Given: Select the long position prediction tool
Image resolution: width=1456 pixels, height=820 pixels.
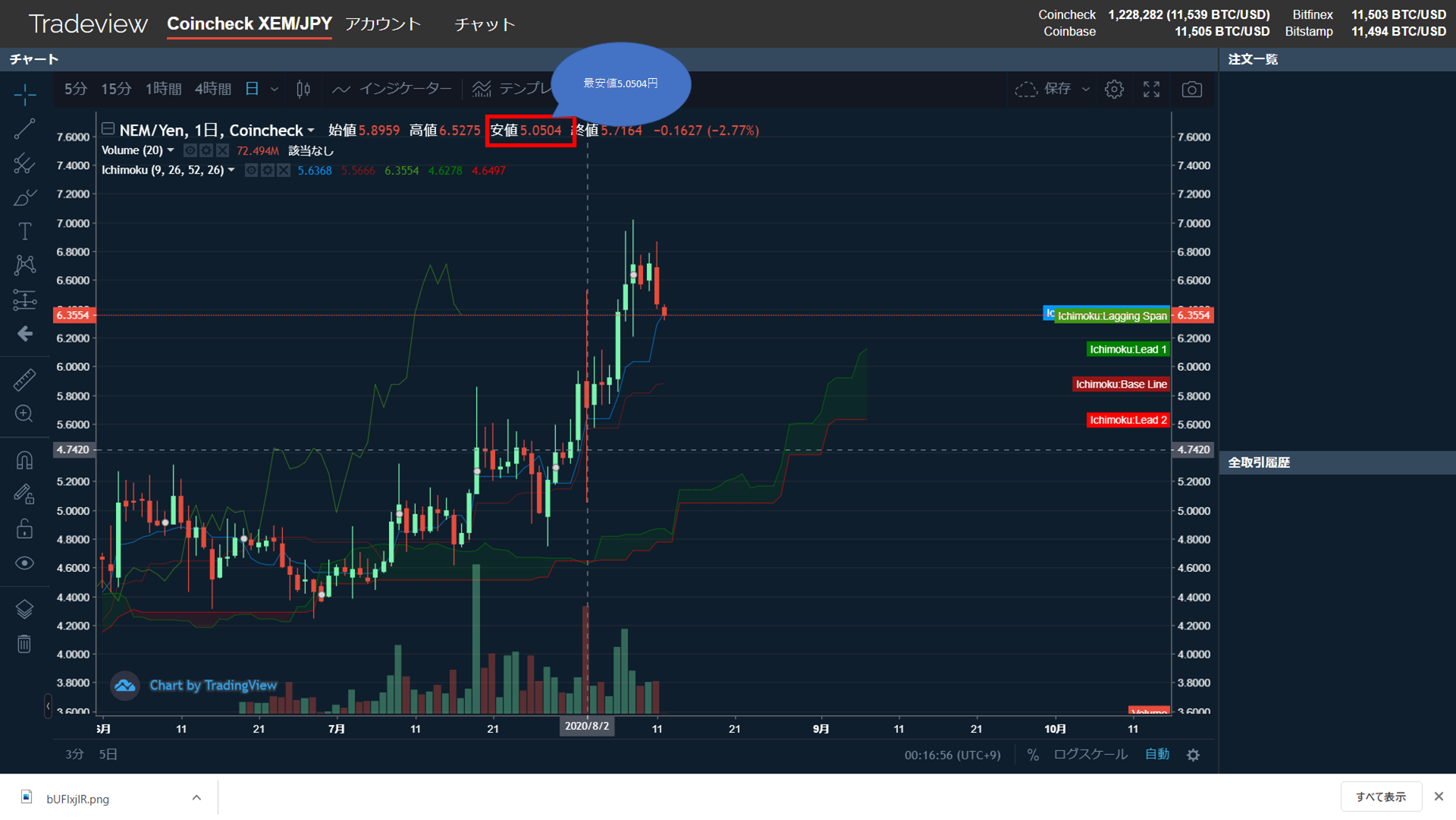Looking at the screenshot, I should click(24, 300).
